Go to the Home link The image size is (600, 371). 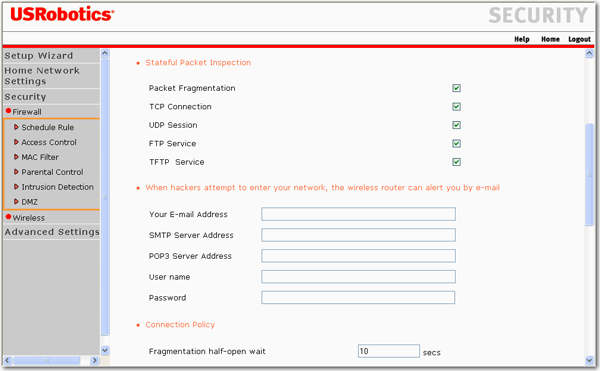(x=550, y=39)
